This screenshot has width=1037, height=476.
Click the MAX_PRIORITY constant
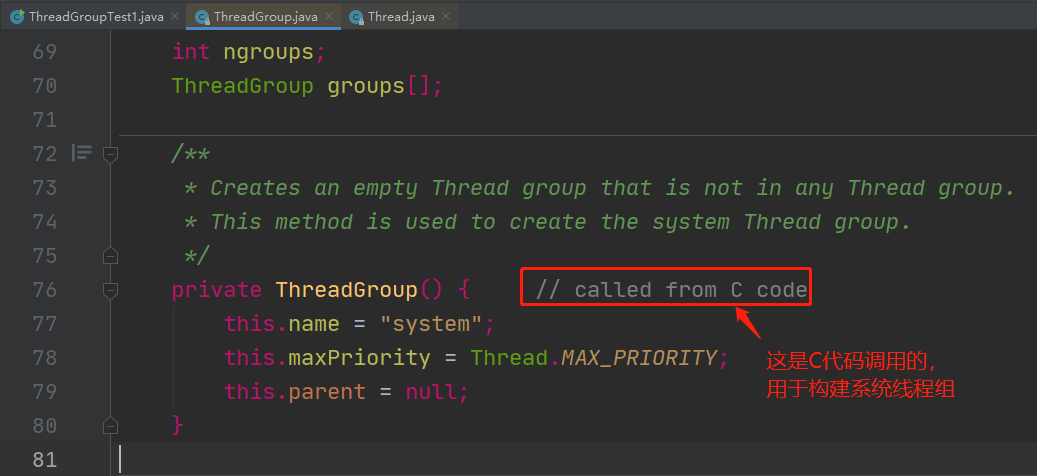638,358
